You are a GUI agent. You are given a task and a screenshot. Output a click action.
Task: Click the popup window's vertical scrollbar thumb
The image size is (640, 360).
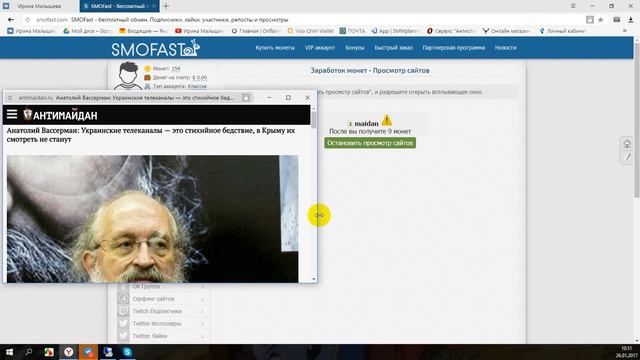click(313, 120)
